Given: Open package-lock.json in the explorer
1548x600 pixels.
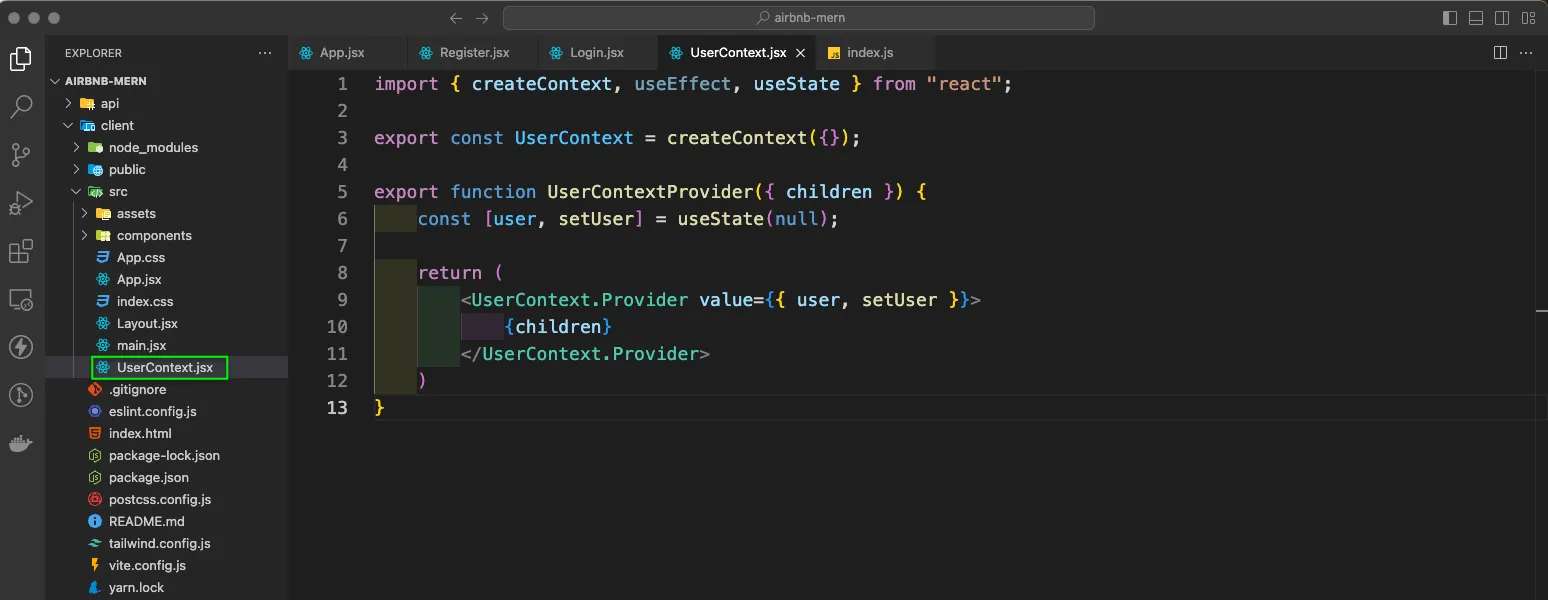Looking at the screenshot, I should click(166, 455).
